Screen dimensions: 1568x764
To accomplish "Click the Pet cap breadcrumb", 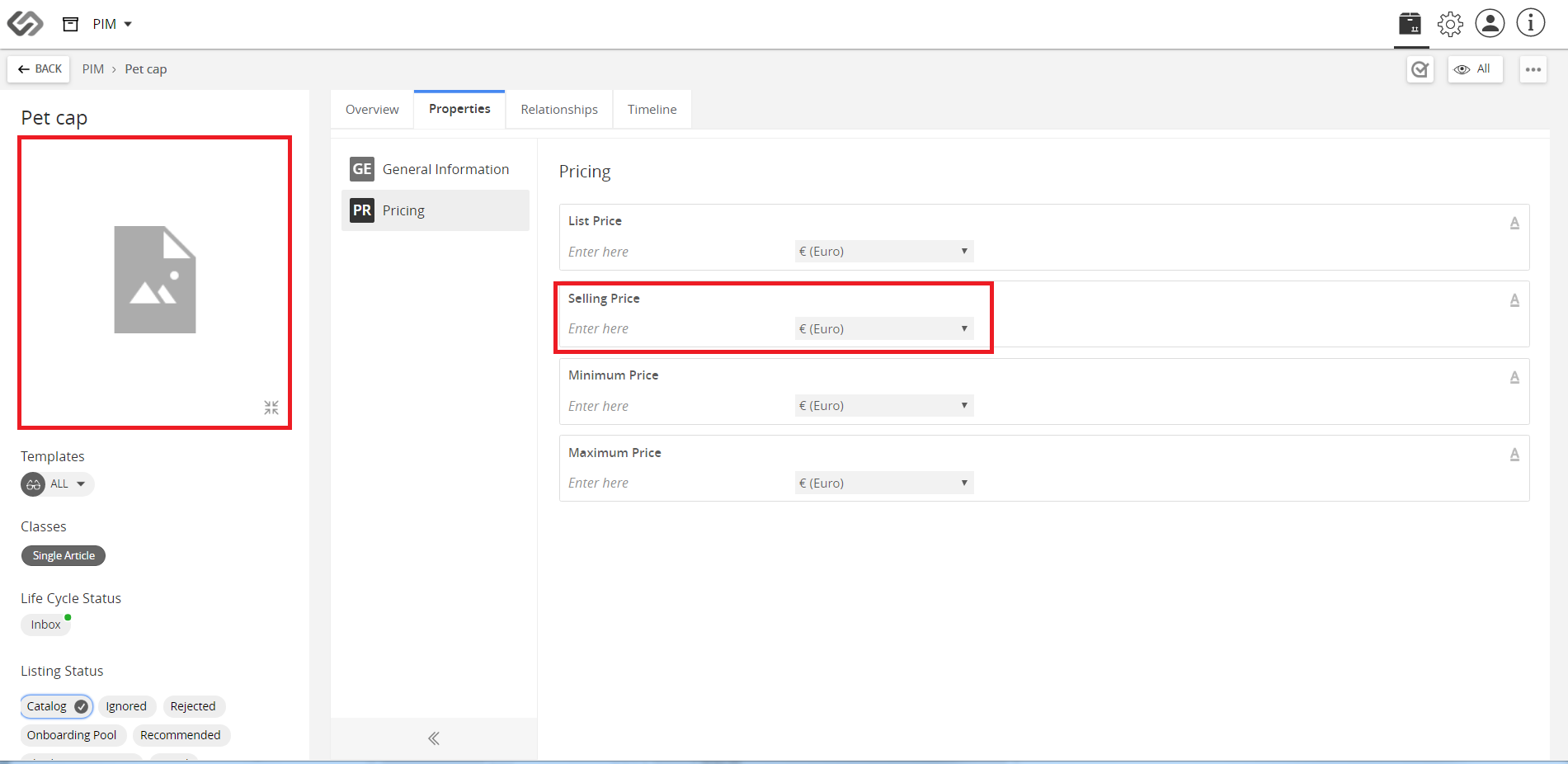I will pyautogui.click(x=146, y=69).
